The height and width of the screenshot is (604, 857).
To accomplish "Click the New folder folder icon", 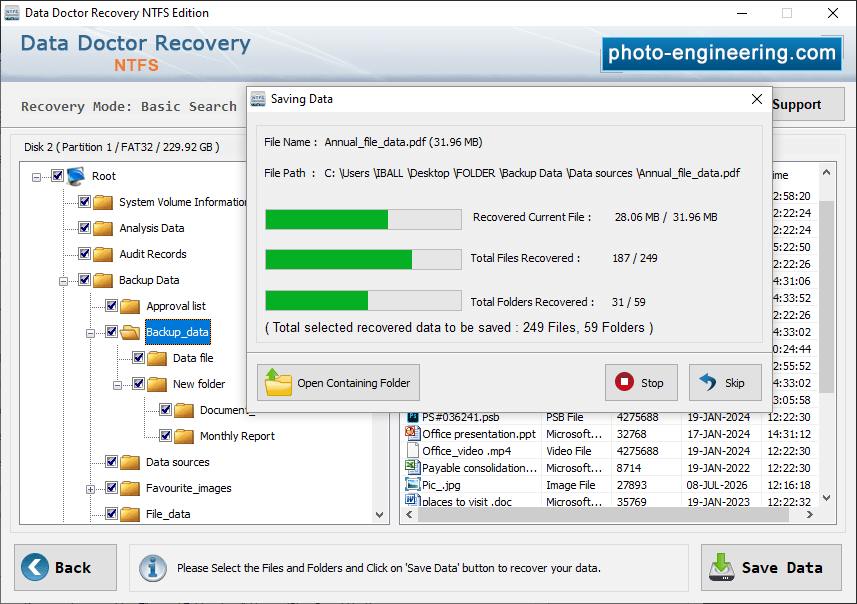I will pyautogui.click(x=157, y=384).
